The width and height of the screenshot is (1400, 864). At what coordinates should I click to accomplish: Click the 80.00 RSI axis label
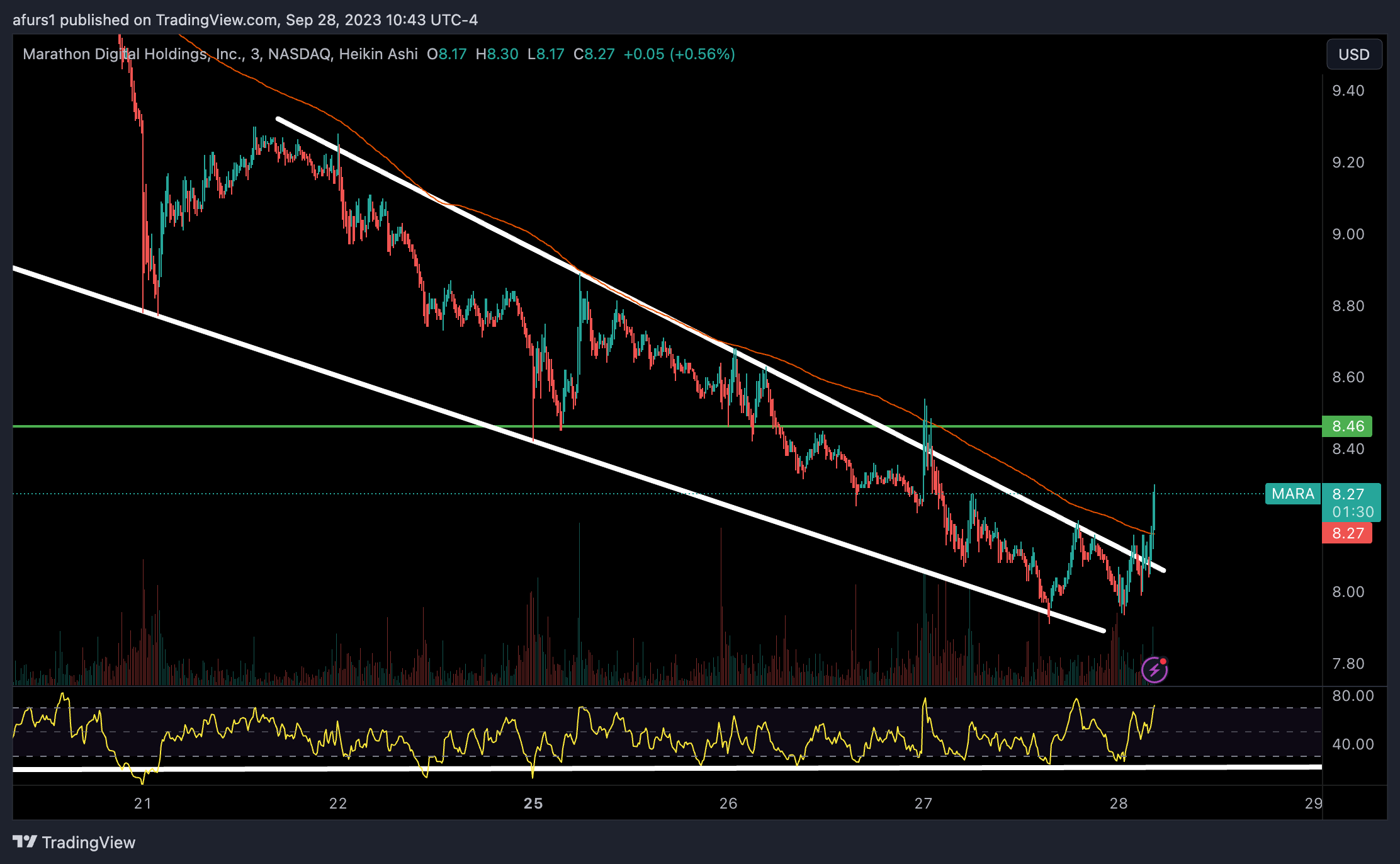(x=1353, y=696)
